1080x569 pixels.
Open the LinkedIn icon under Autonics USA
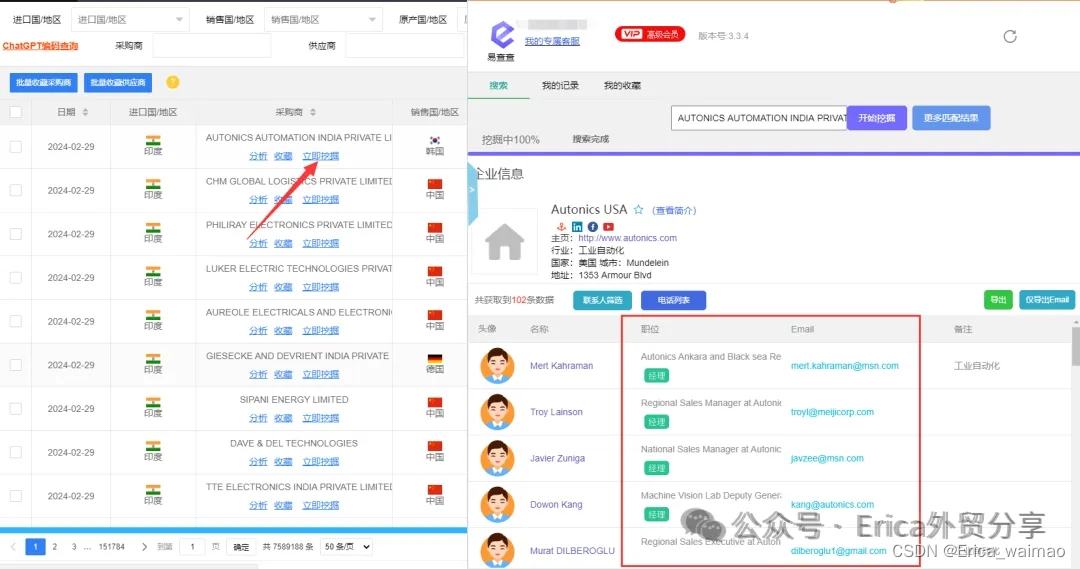(577, 227)
